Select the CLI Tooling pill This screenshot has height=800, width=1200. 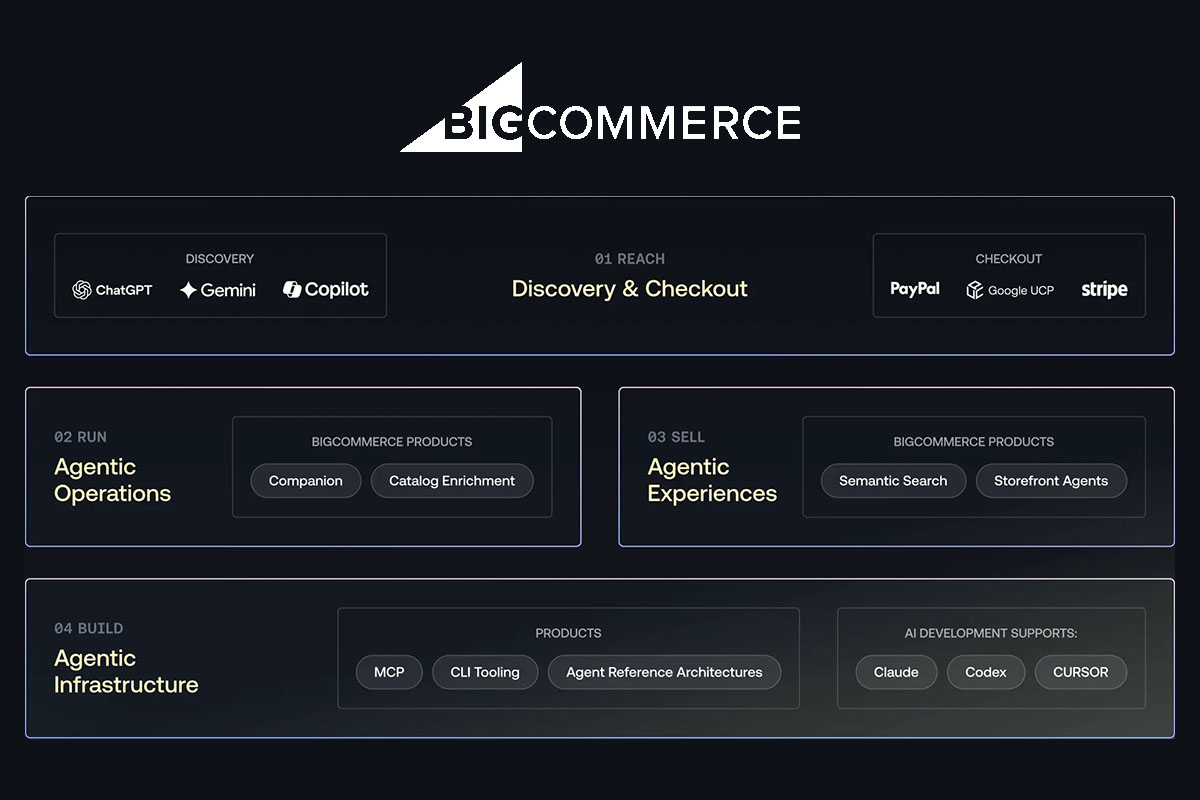[485, 672]
